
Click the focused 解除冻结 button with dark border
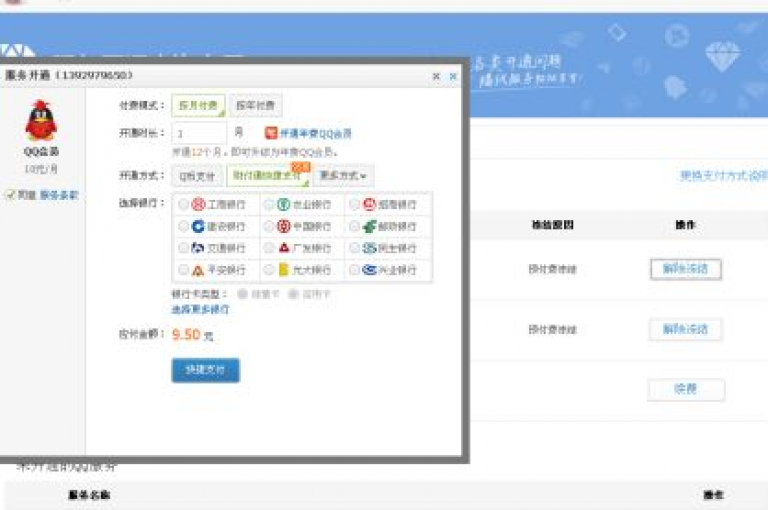[686, 269]
